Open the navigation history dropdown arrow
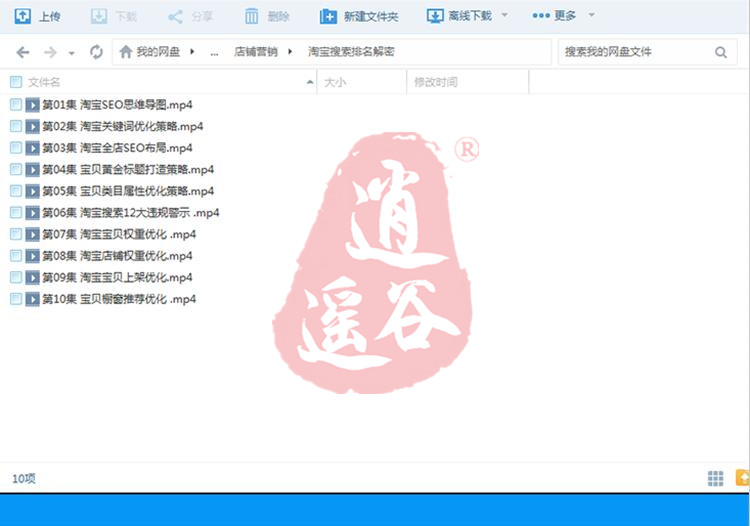Viewport: 750px width, 526px height. (x=72, y=53)
